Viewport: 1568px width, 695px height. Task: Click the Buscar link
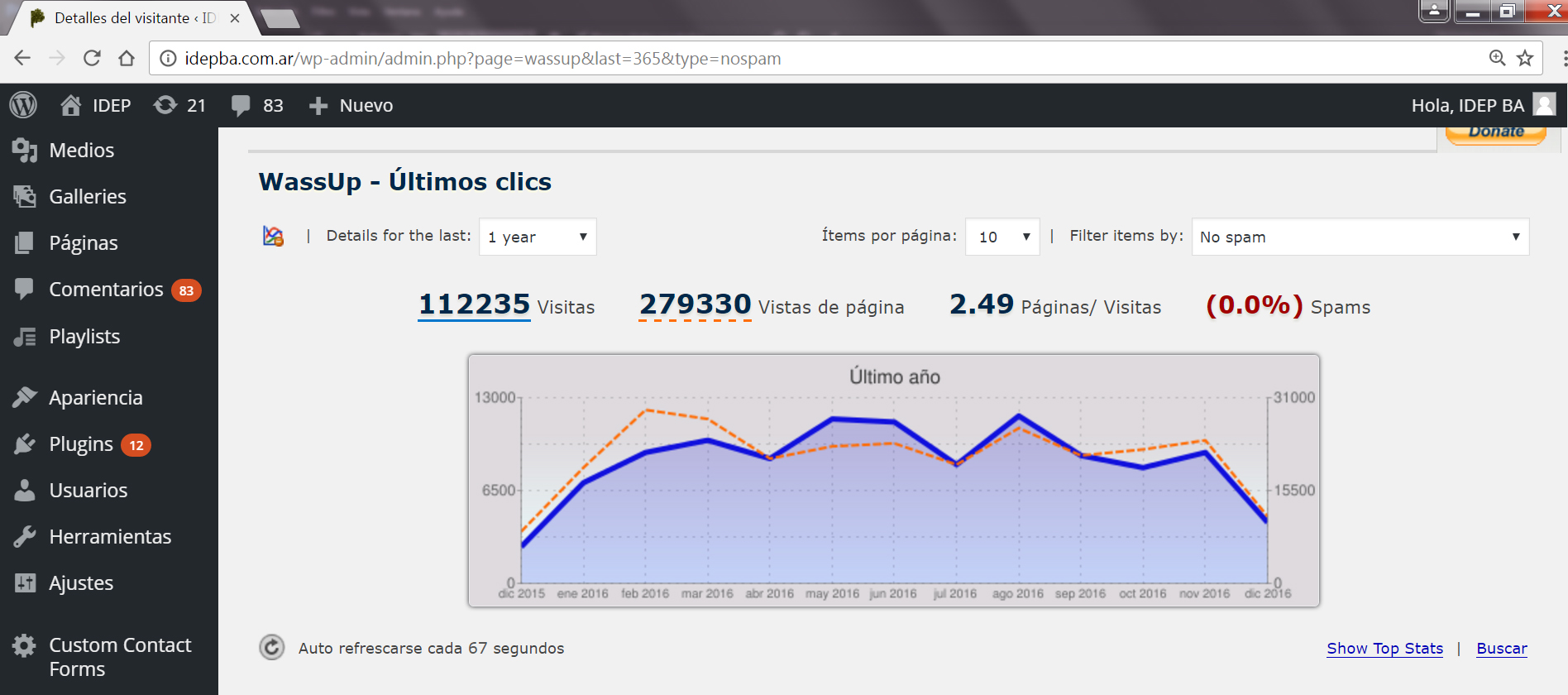pyautogui.click(x=1502, y=649)
